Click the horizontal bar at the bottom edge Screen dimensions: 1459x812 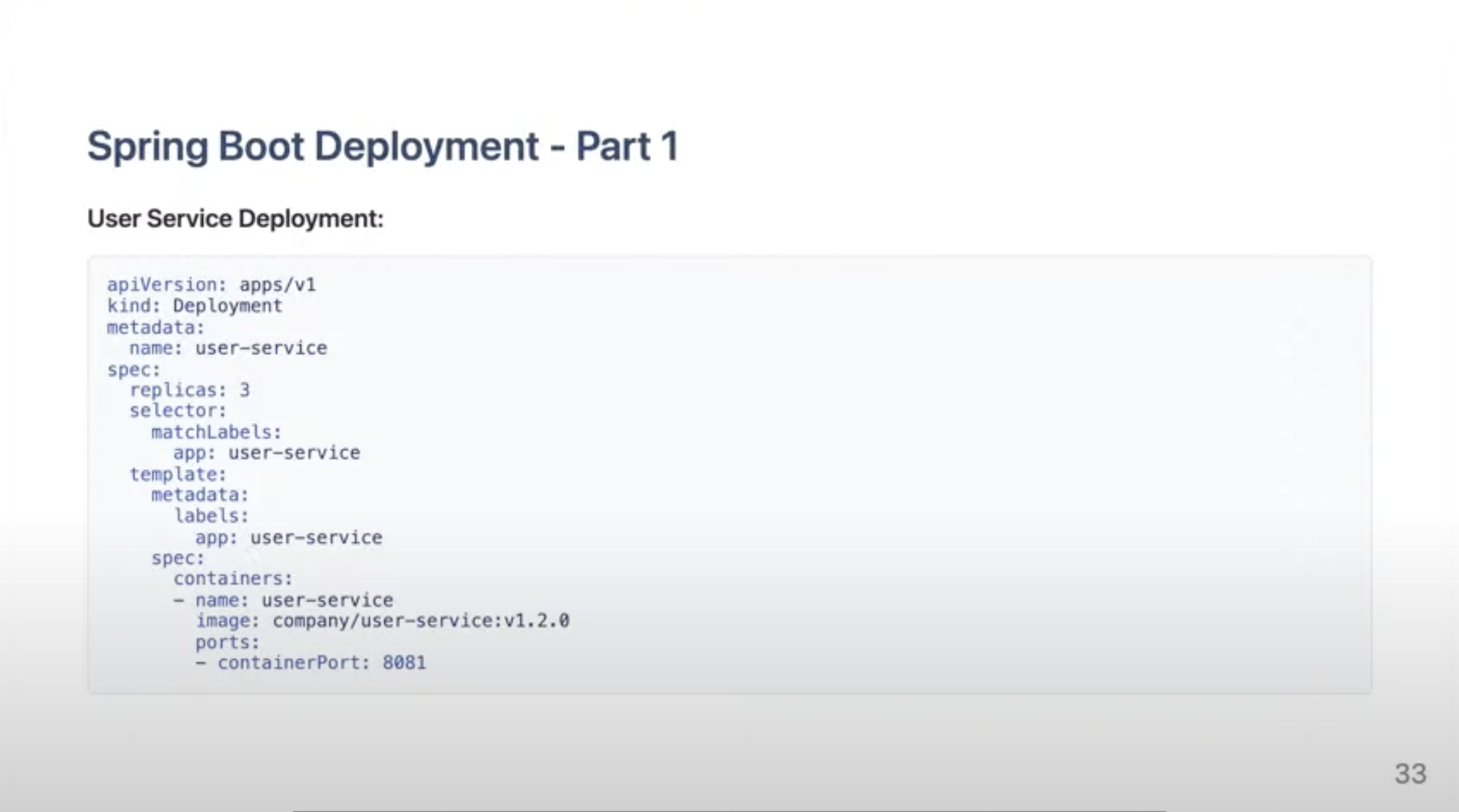(729, 810)
